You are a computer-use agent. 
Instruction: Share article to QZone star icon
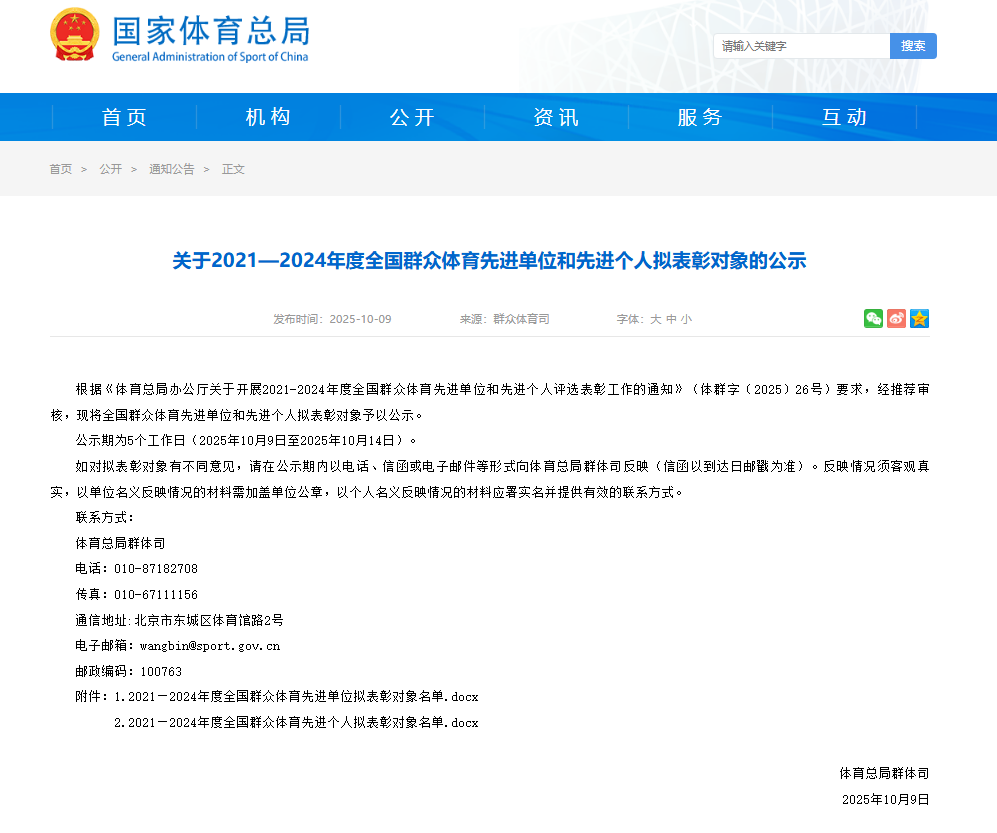point(919,318)
